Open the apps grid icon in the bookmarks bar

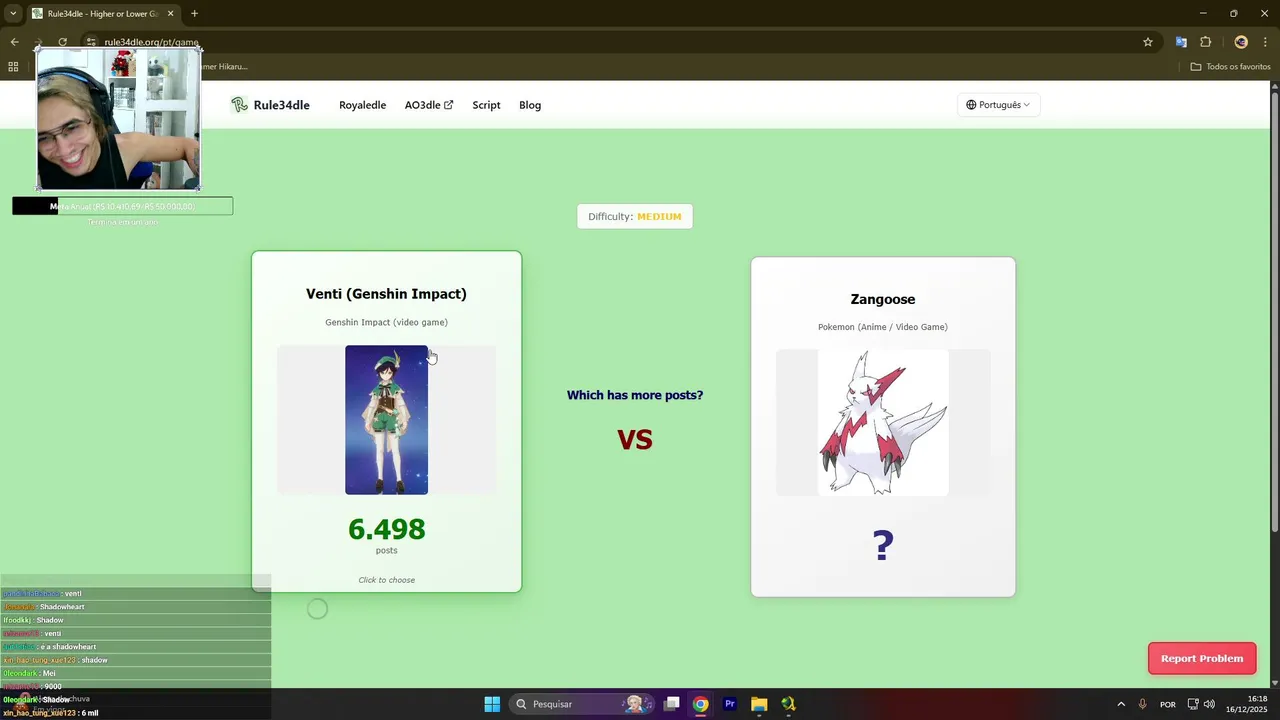point(13,67)
